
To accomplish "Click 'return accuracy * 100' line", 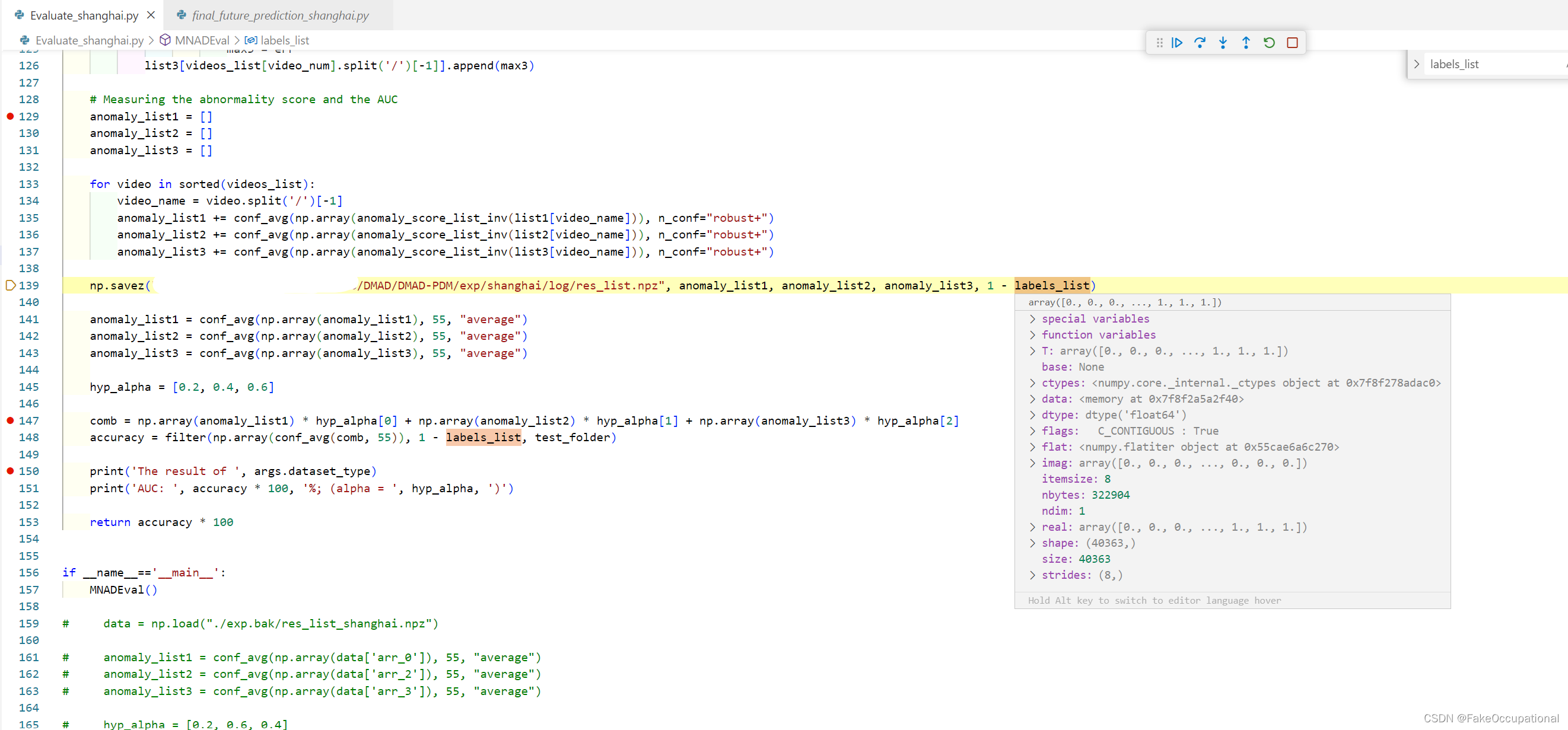I will pyautogui.click(x=161, y=522).
